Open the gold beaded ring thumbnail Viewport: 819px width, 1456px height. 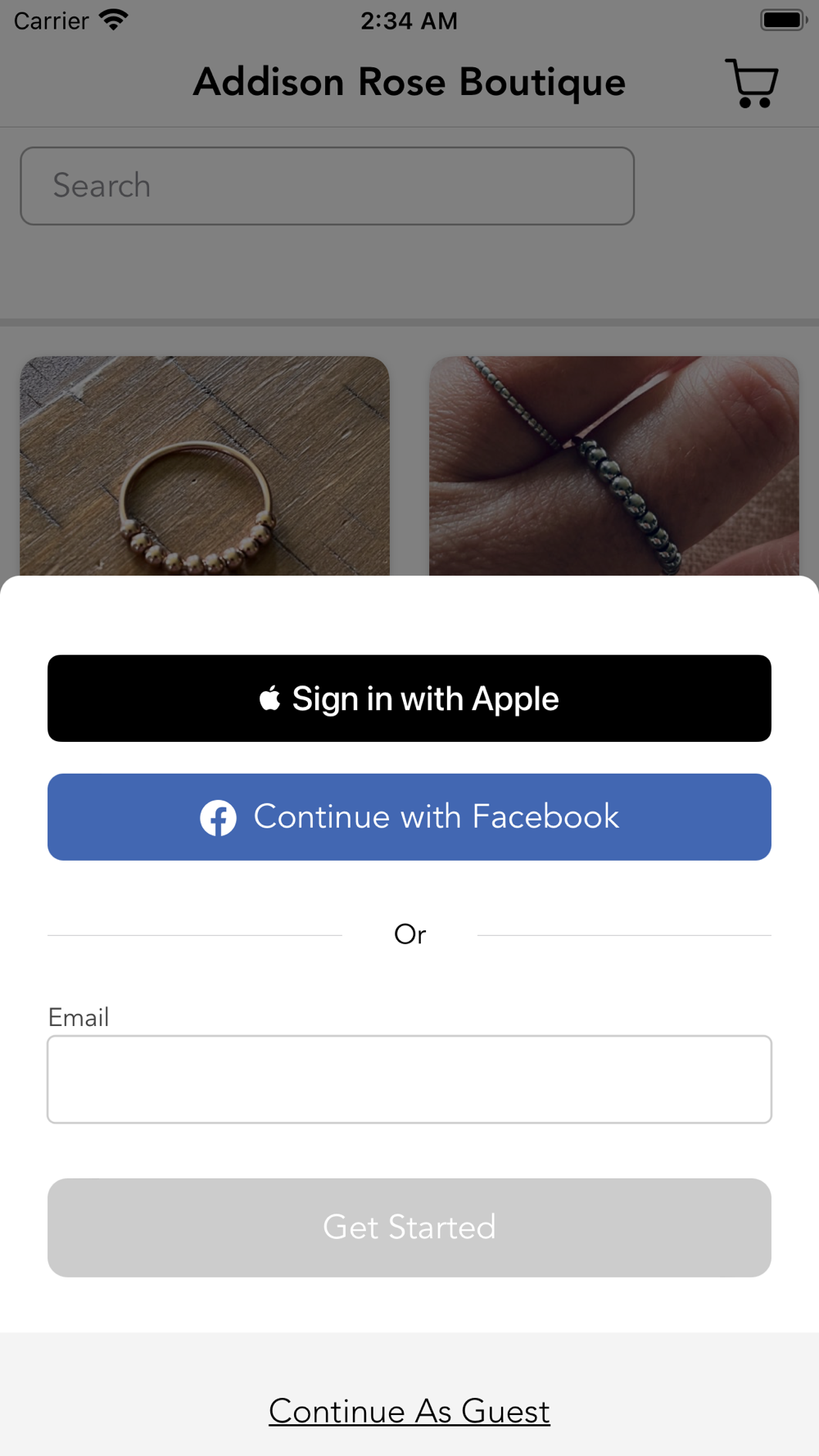[x=205, y=466]
